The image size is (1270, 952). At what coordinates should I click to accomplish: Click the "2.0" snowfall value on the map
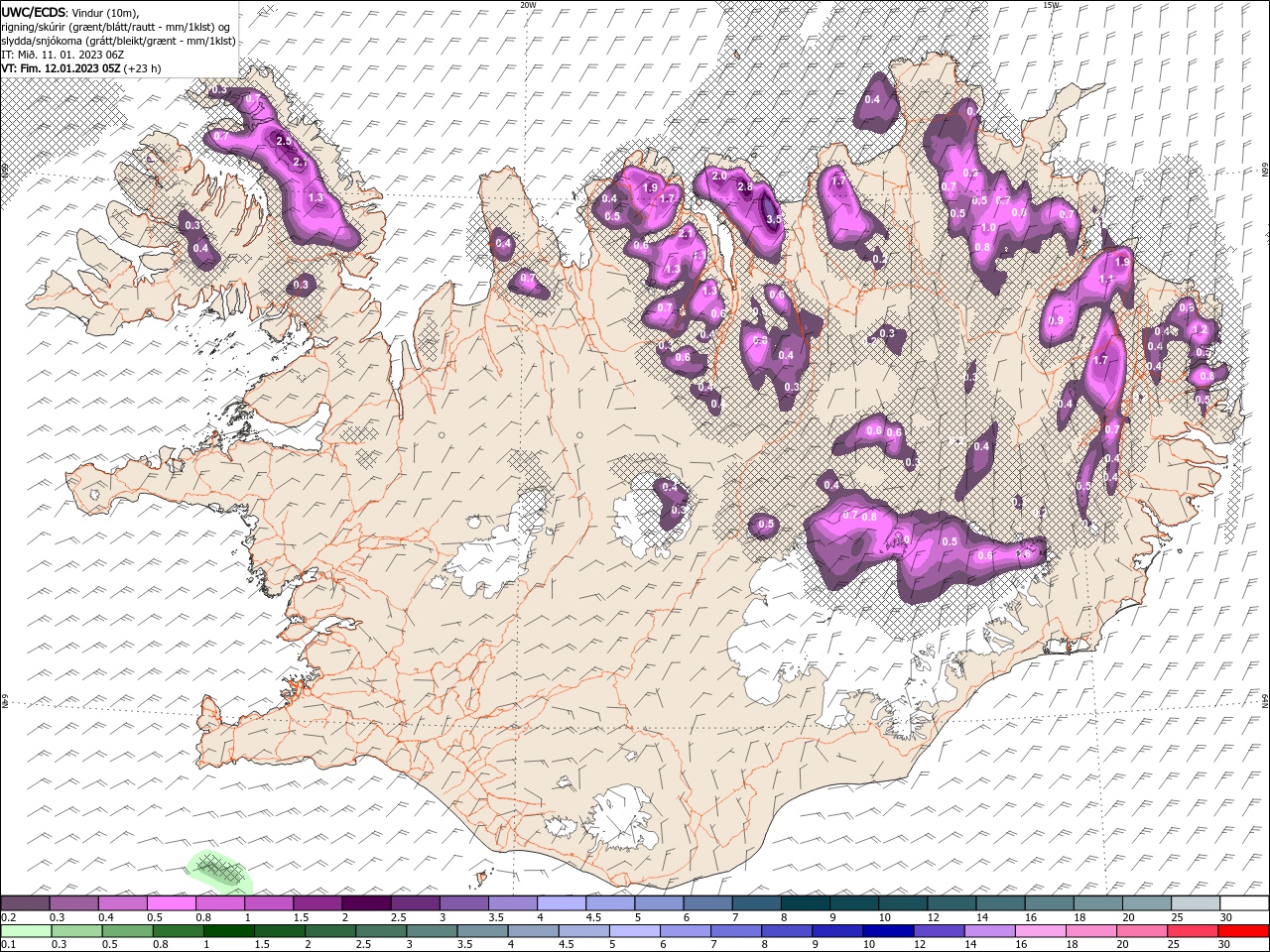(719, 176)
